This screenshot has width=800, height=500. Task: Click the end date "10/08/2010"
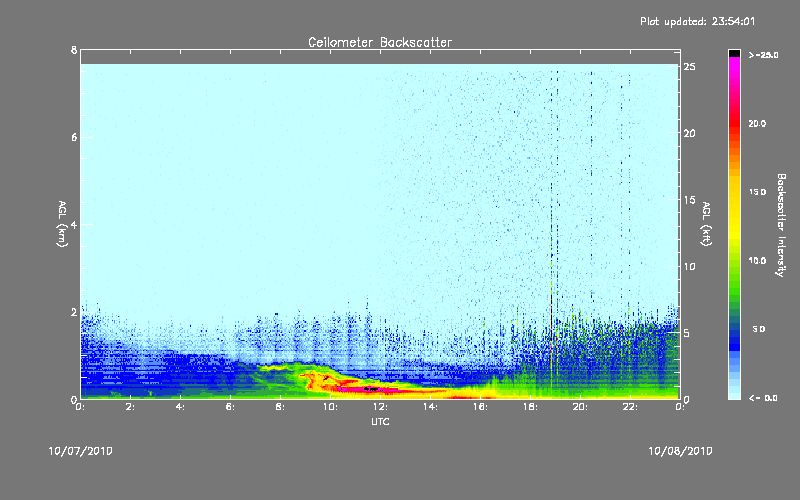680,451
